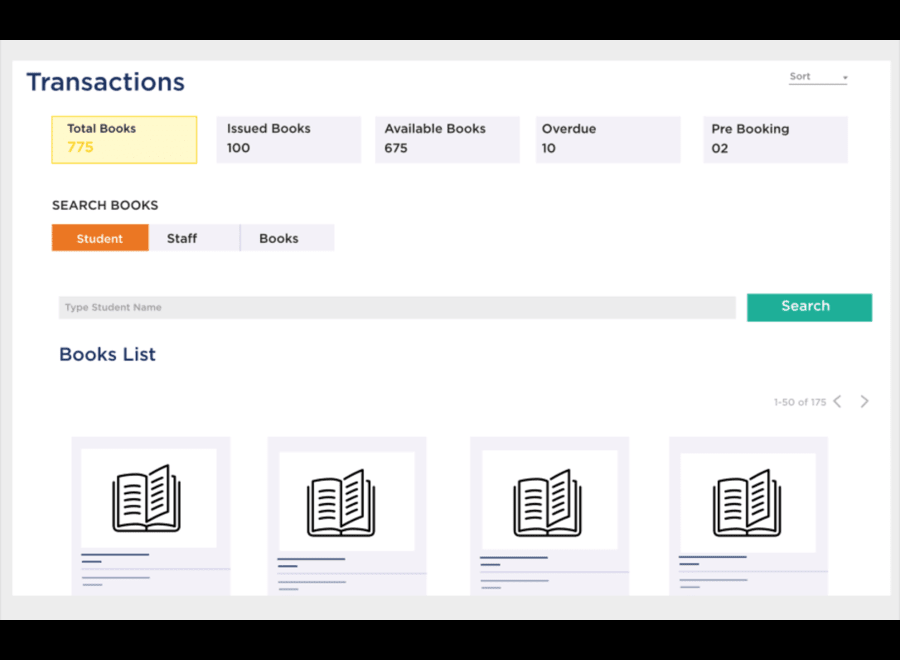Click the second book icon in Books List
Screen dimensions: 900x660
[342, 502]
